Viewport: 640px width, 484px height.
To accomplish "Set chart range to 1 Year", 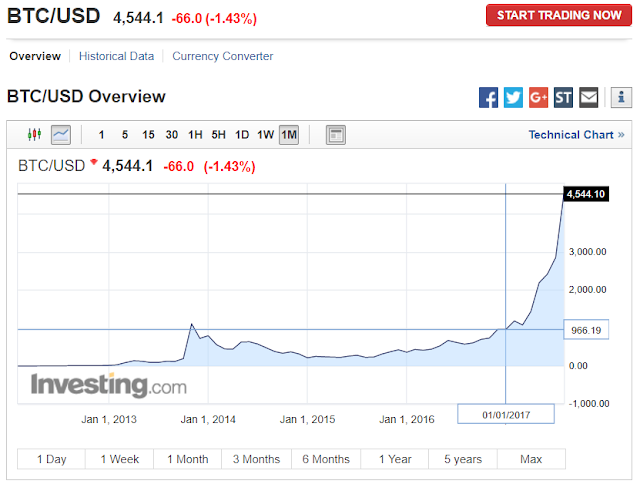I will [395, 459].
